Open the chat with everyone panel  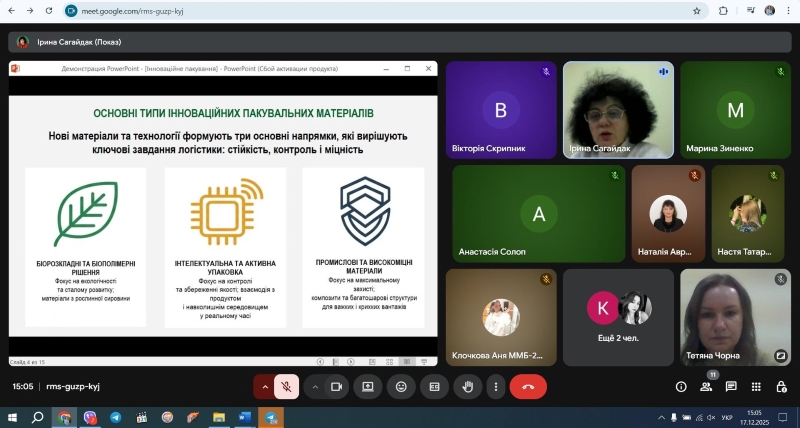click(731, 386)
